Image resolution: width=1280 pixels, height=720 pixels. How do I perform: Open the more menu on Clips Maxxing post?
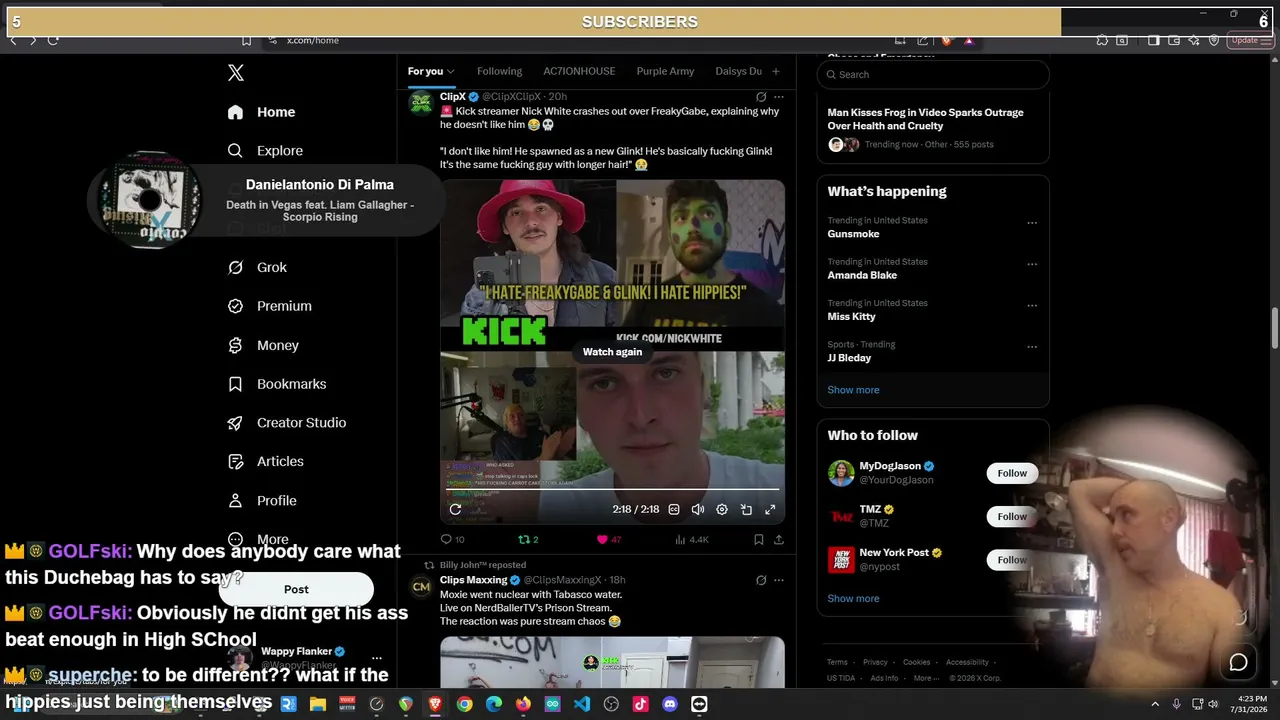click(x=779, y=580)
